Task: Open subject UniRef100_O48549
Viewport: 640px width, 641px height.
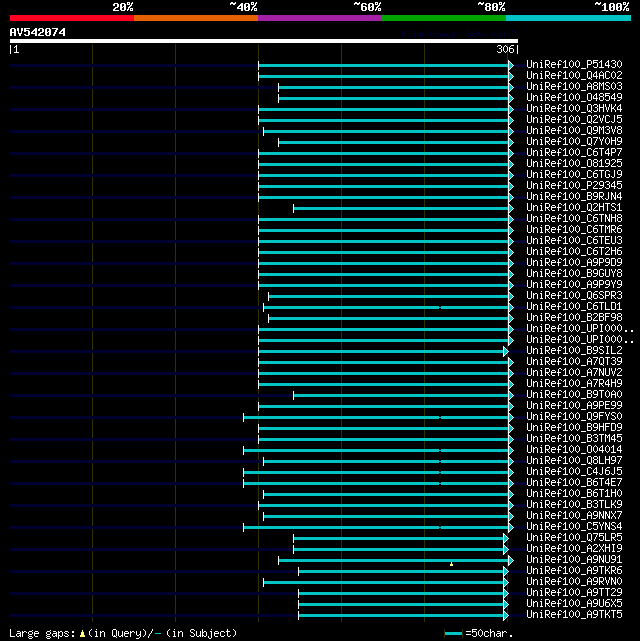Action: (x=574, y=97)
